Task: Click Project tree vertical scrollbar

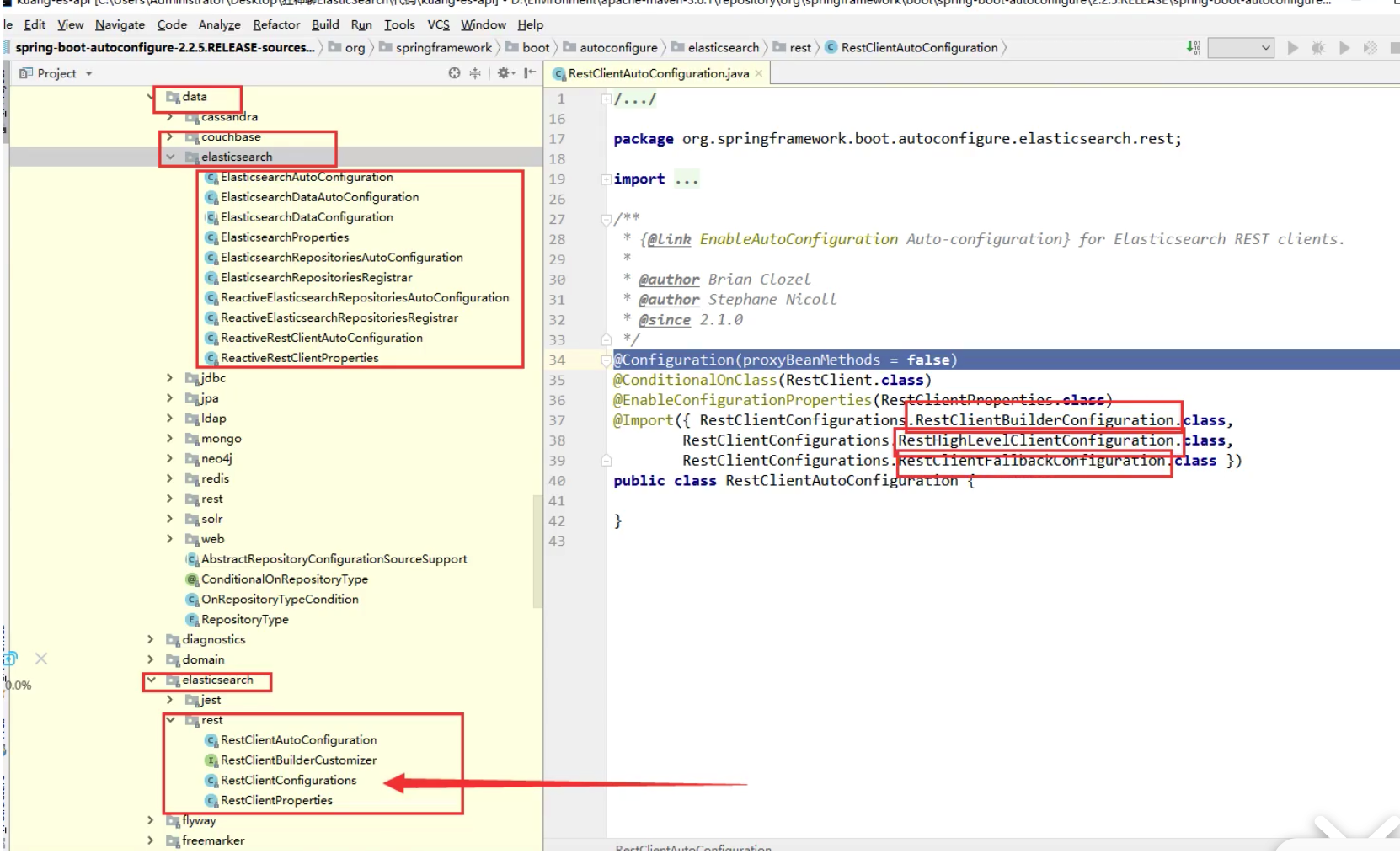Action: pos(537,552)
